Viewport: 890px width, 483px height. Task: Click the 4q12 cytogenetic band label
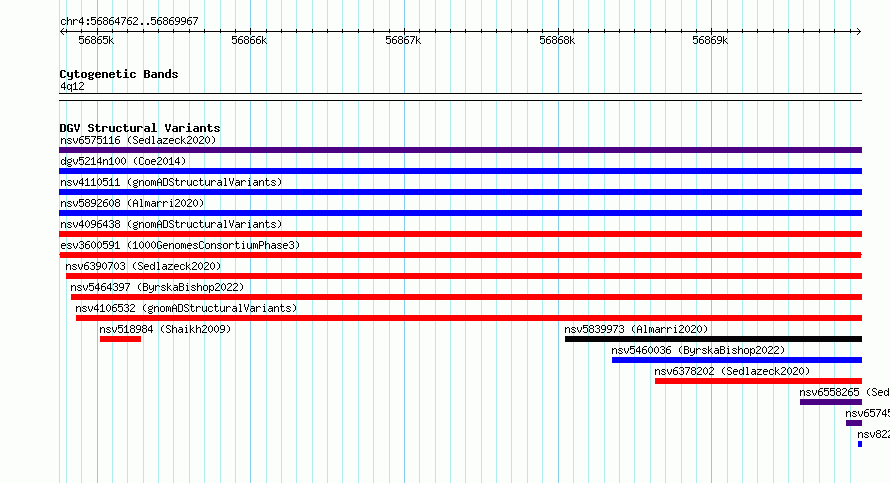(x=72, y=86)
